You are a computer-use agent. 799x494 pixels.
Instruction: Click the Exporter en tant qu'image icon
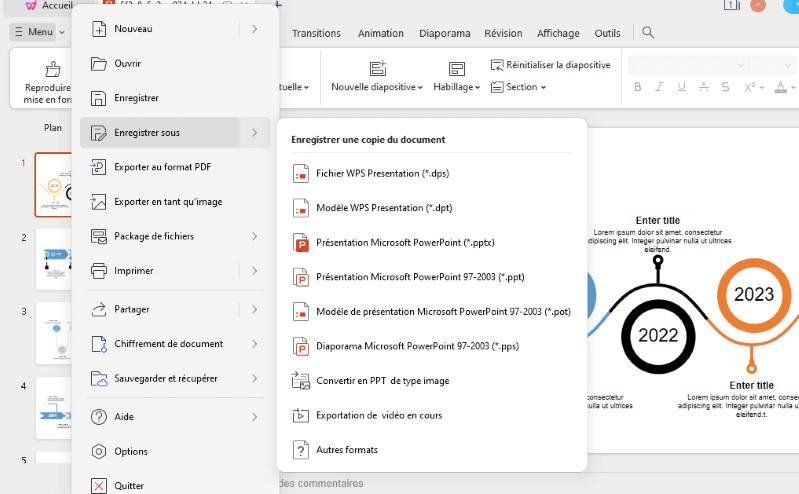[98, 202]
